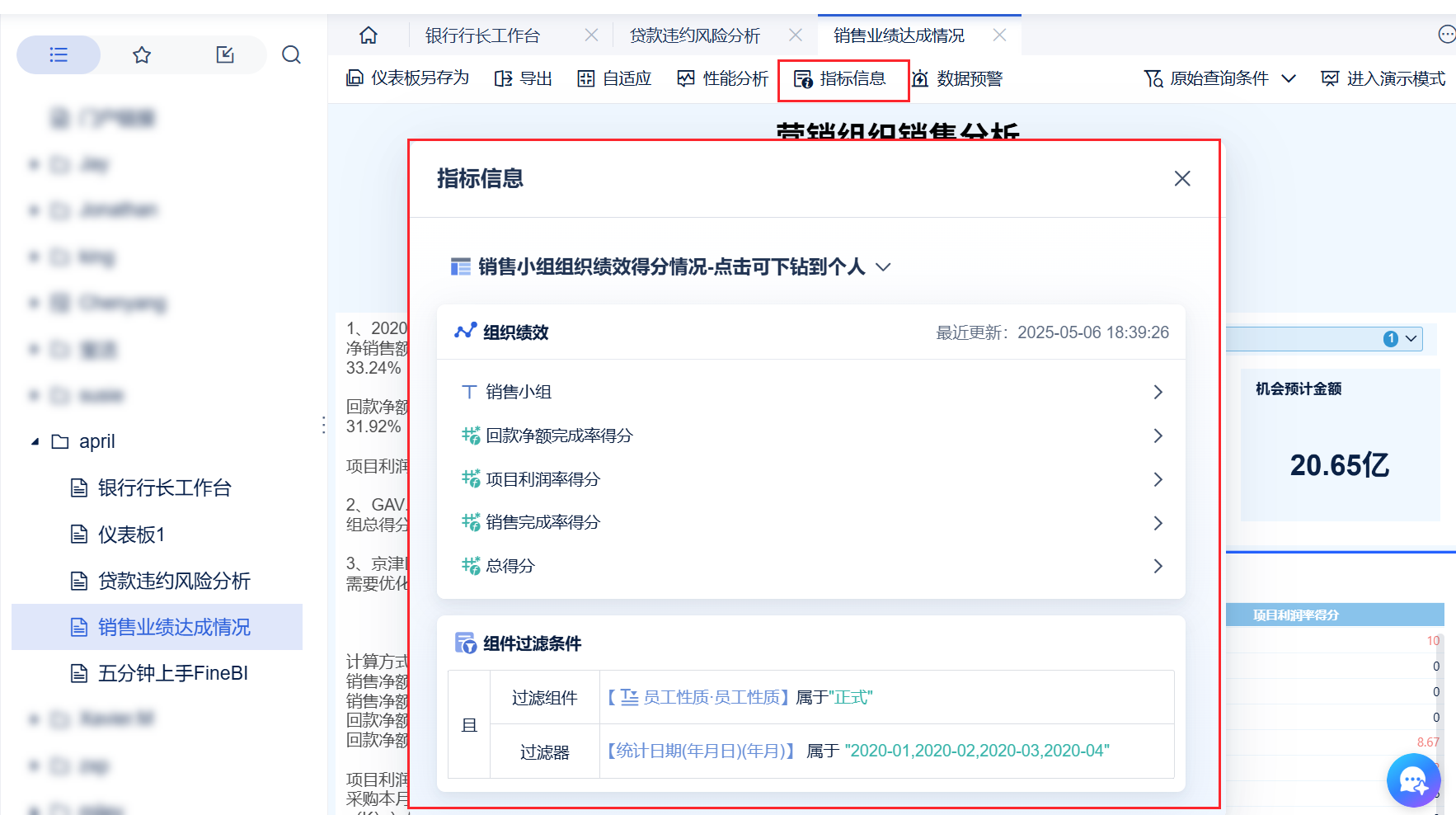Open the more options icon at top right
The width and height of the screenshot is (1456, 815).
point(1447,34)
